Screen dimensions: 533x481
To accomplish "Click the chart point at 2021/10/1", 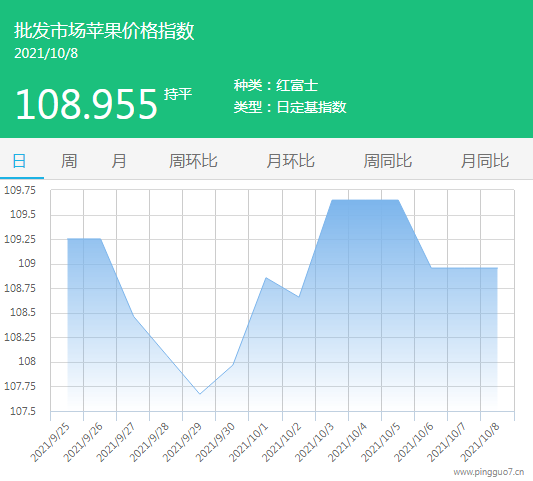I will tap(266, 278).
